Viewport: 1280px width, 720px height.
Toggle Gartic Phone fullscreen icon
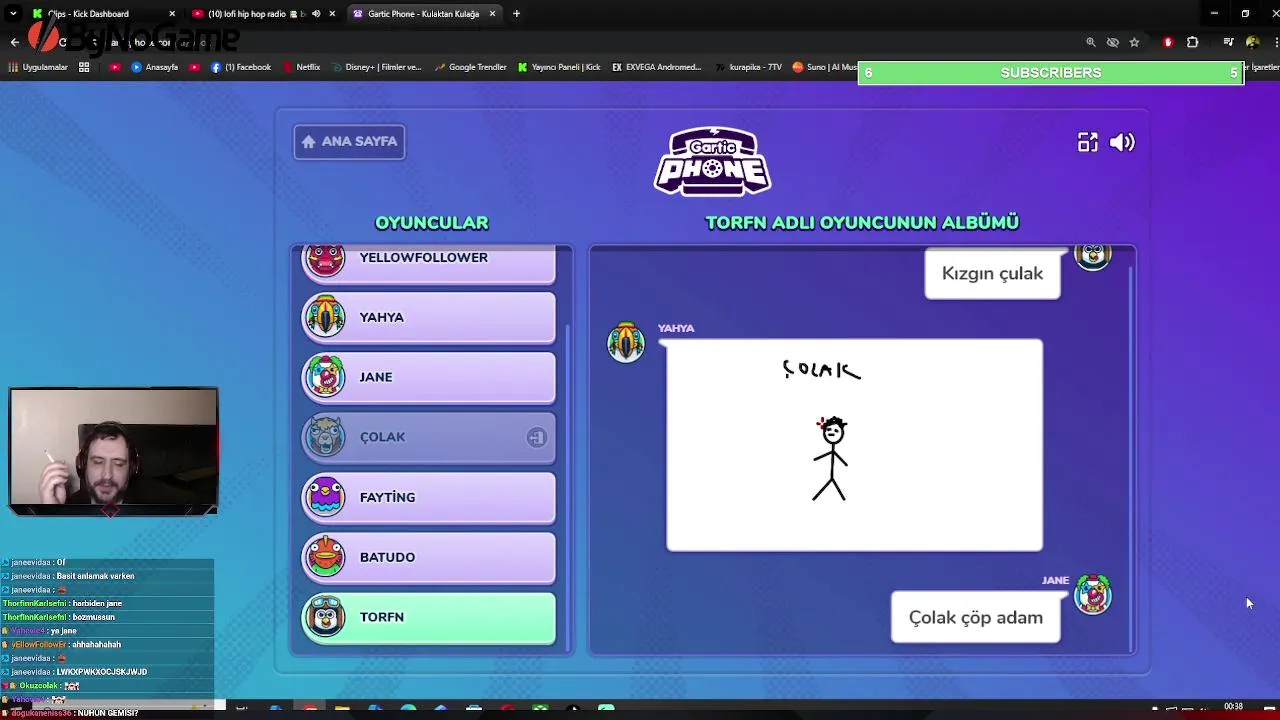point(1087,142)
